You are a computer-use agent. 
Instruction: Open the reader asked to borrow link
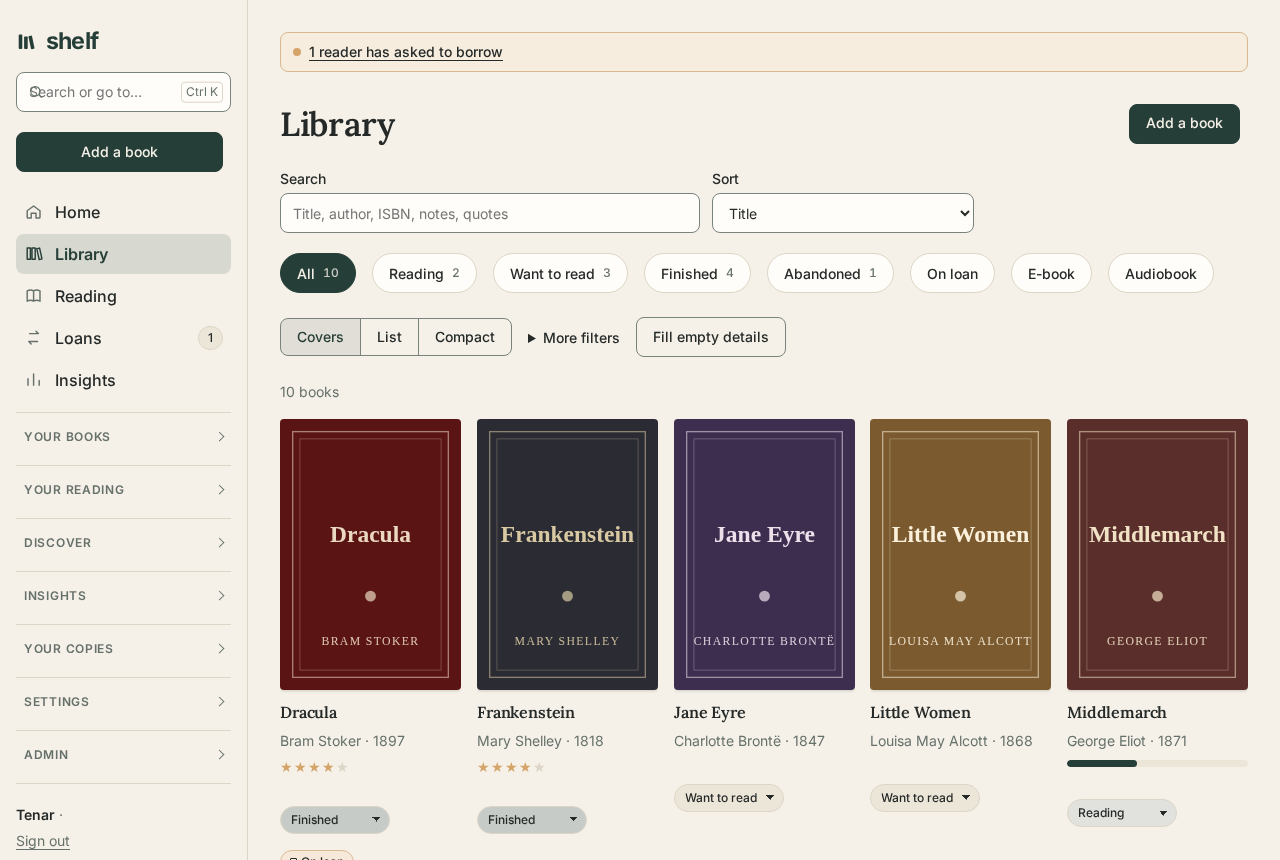[406, 52]
